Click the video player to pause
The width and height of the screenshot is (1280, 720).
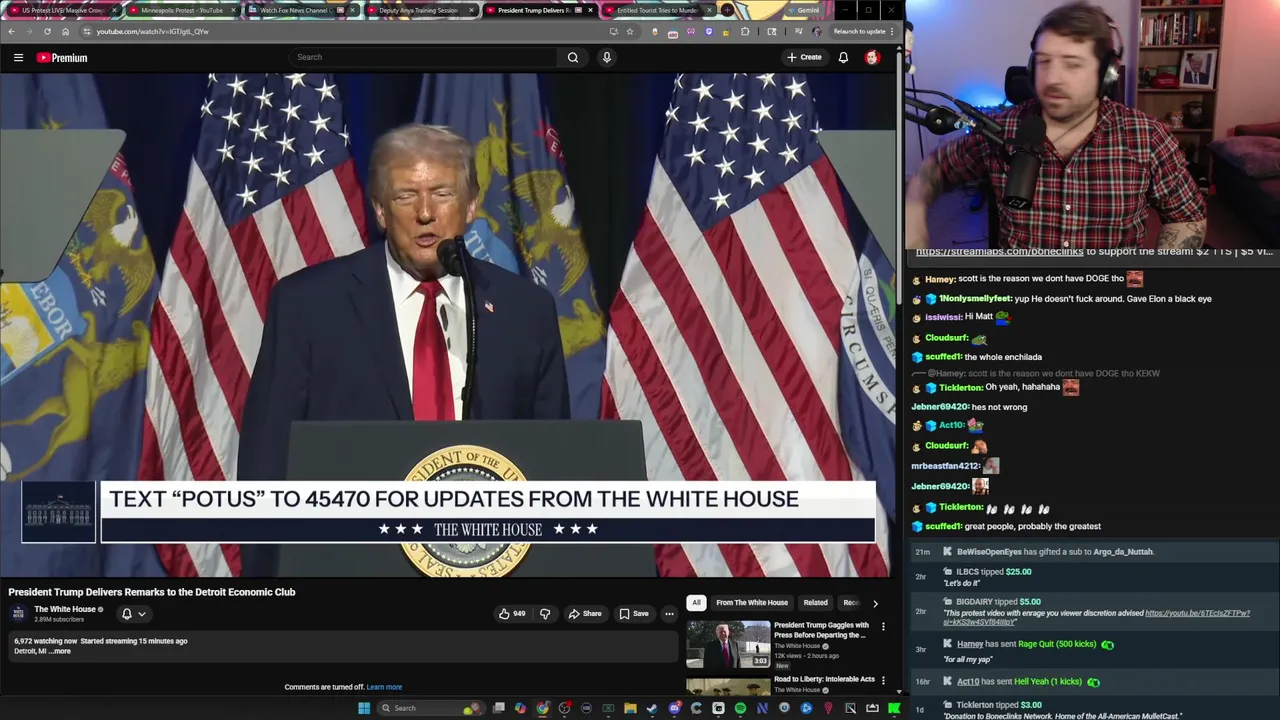448,325
